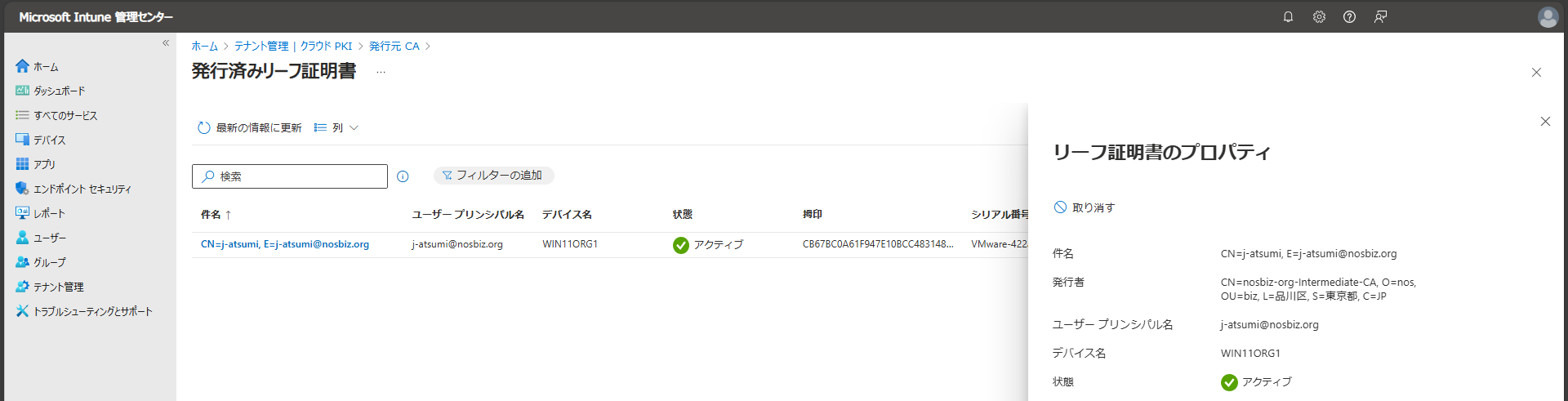Screen dimensions: 1568x401
Task: Open the notifications bell icon
Action: [x=1288, y=17]
